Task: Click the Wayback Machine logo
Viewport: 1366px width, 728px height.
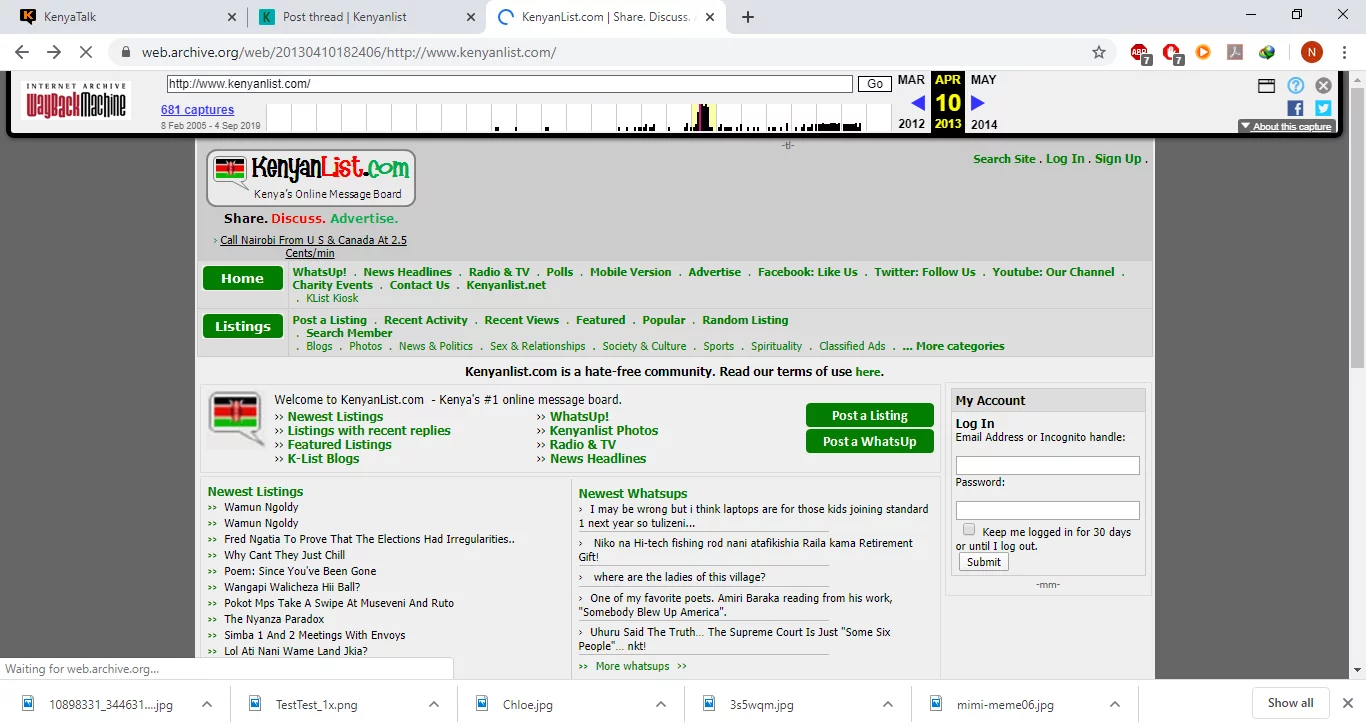Action: coord(76,101)
